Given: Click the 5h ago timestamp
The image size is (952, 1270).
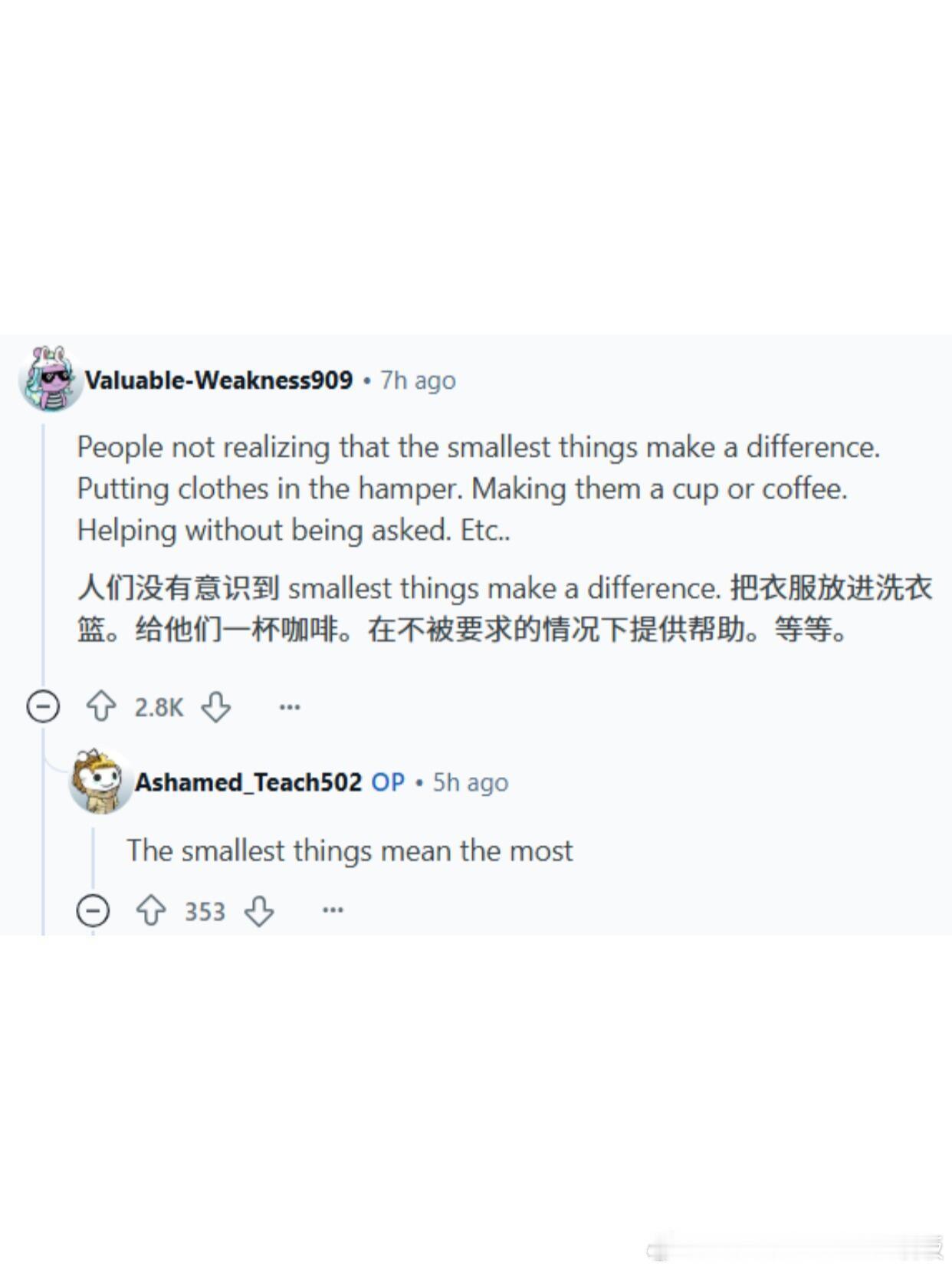Looking at the screenshot, I should pos(471,783).
